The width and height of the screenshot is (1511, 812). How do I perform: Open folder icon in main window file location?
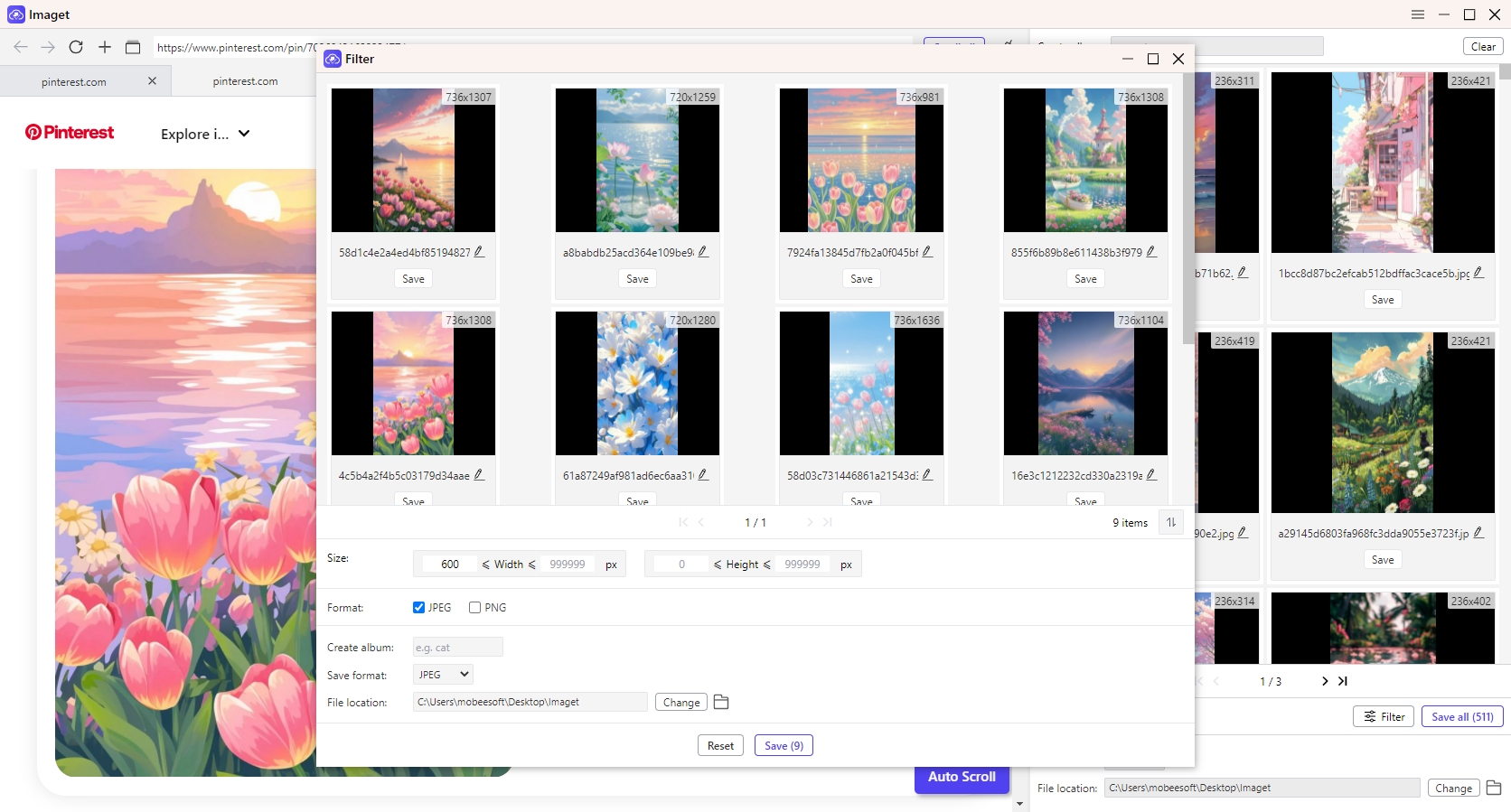1494,788
